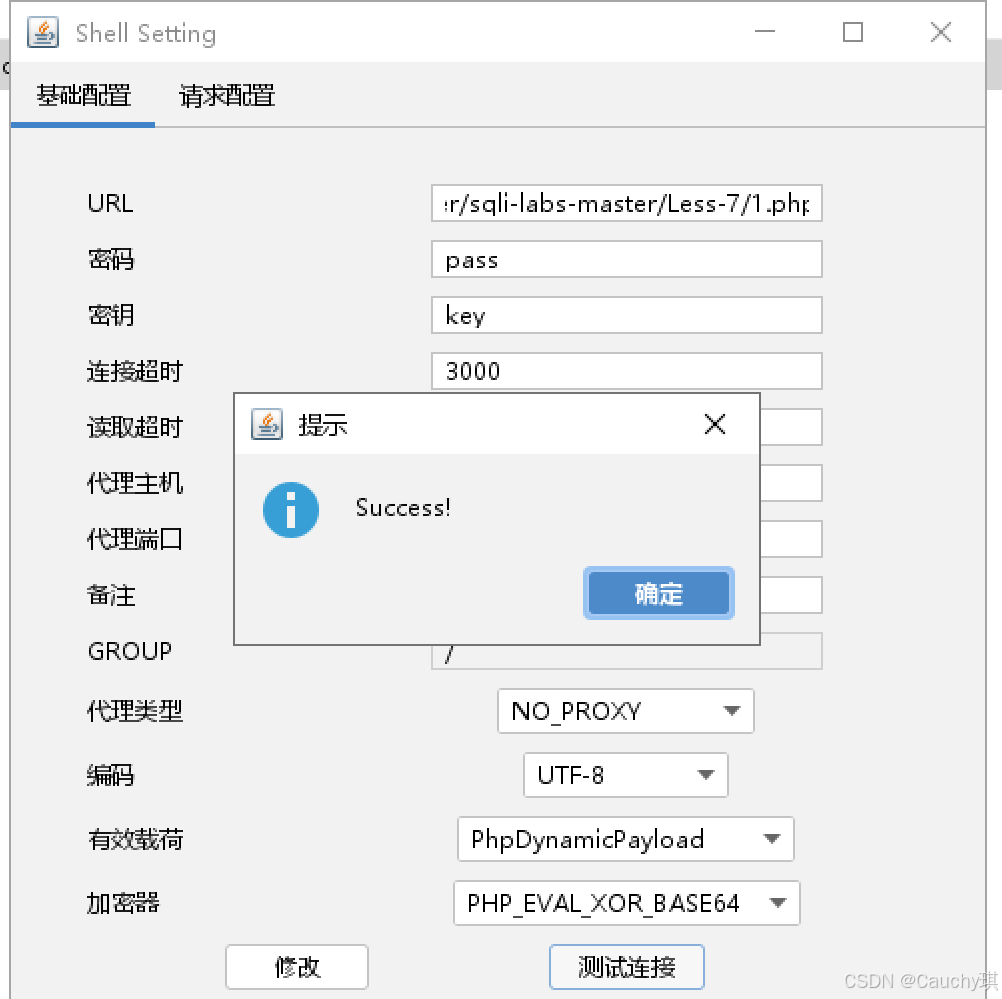Screen dimensions: 1002x999
Task: Select the 基础配置 tab
Action: pyautogui.click(x=83, y=96)
